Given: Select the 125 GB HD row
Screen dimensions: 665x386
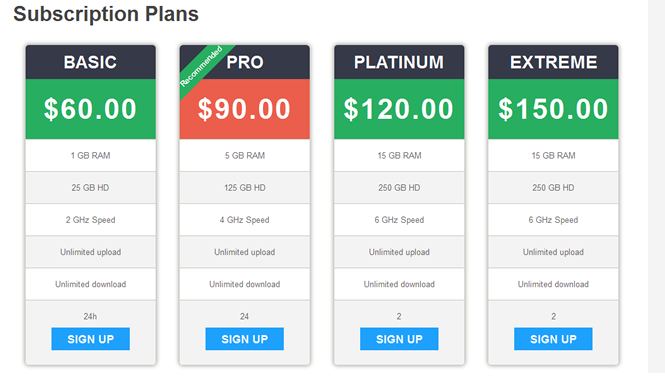Looking at the screenshot, I should click(x=245, y=187).
